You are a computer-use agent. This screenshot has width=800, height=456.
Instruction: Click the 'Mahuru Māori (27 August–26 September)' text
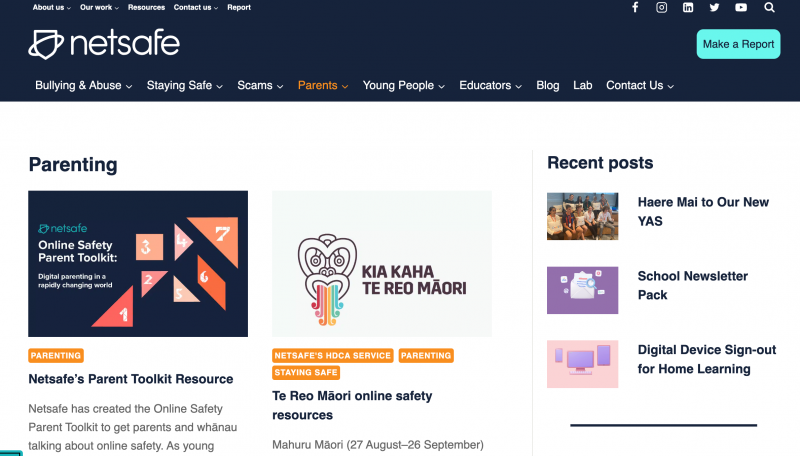(x=378, y=445)
